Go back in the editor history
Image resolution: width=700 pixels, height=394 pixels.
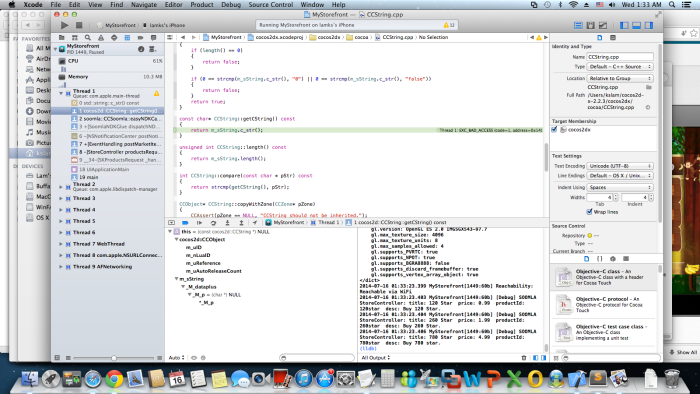pos(183,37)
